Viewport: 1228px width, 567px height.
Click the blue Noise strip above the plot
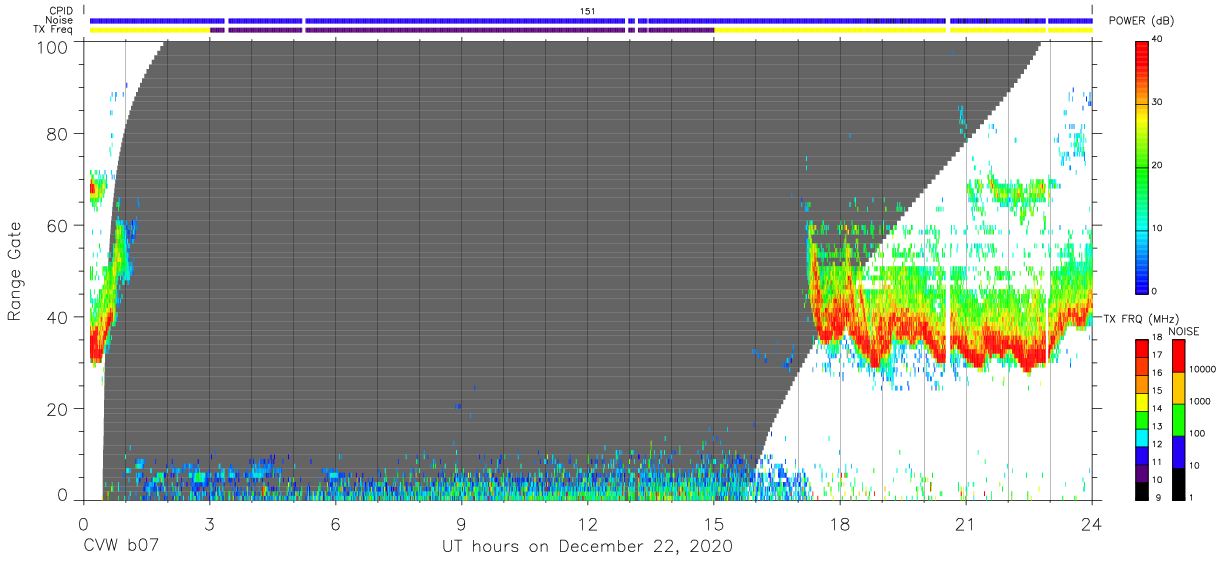[x=590, y=20]
